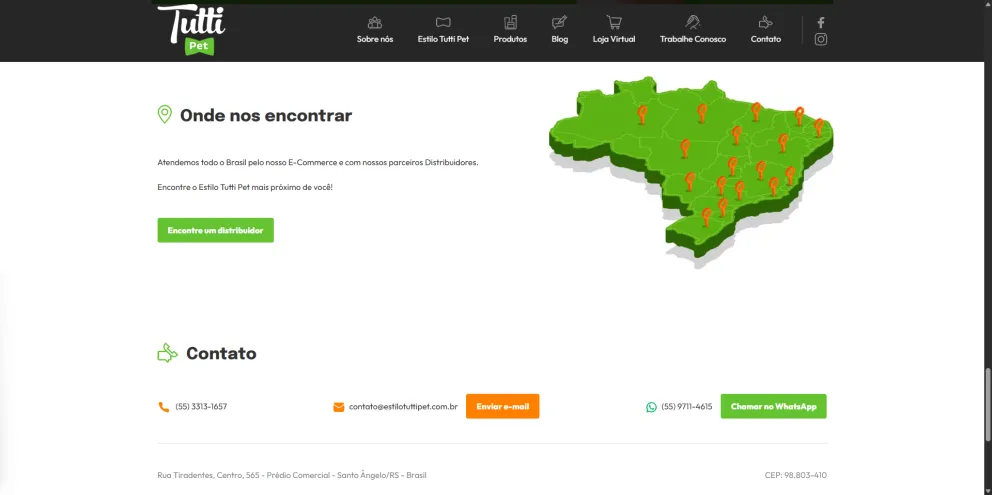Click the Blog pencil icon
992x495 pixels.
point(559,23)
